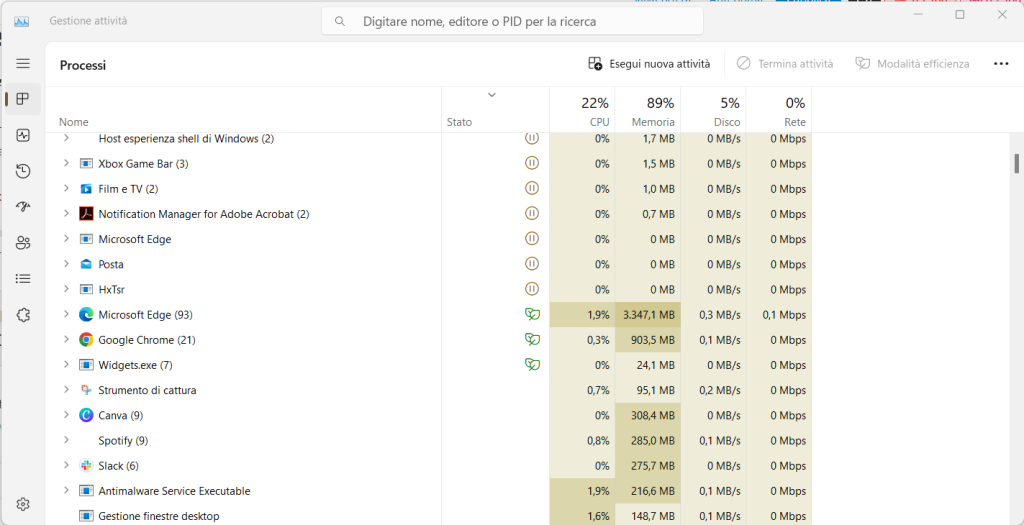This screenshot has height=525, width=1024.
Task: Open the Services puzzle sidebar icon
Action: pos(23,315)
